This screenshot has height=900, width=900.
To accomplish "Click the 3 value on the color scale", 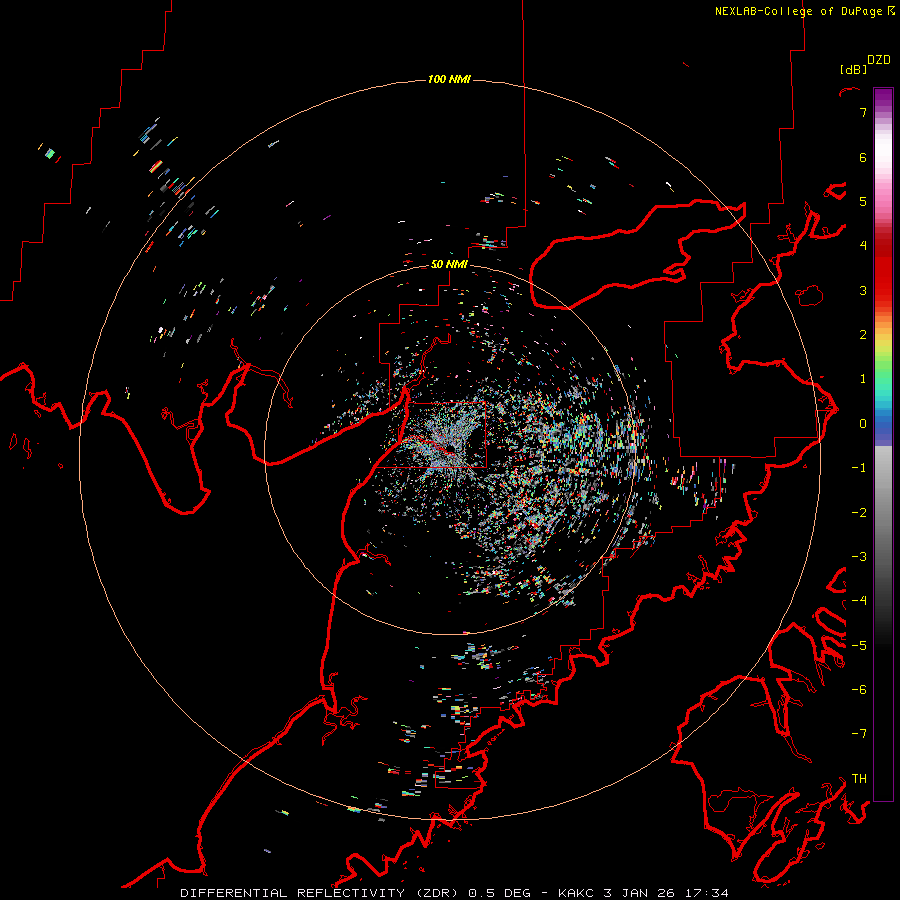I will point(863,290).
